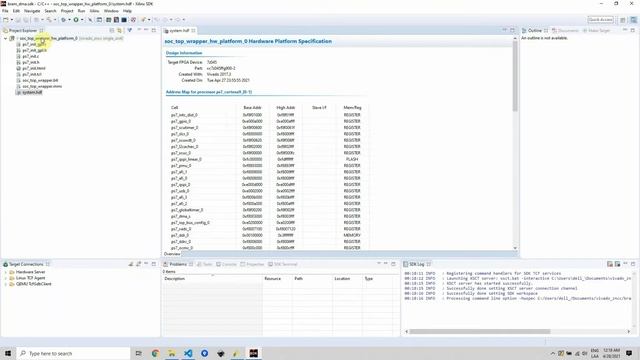Open the Run menu
640x360 pixels.
[82, 11]
